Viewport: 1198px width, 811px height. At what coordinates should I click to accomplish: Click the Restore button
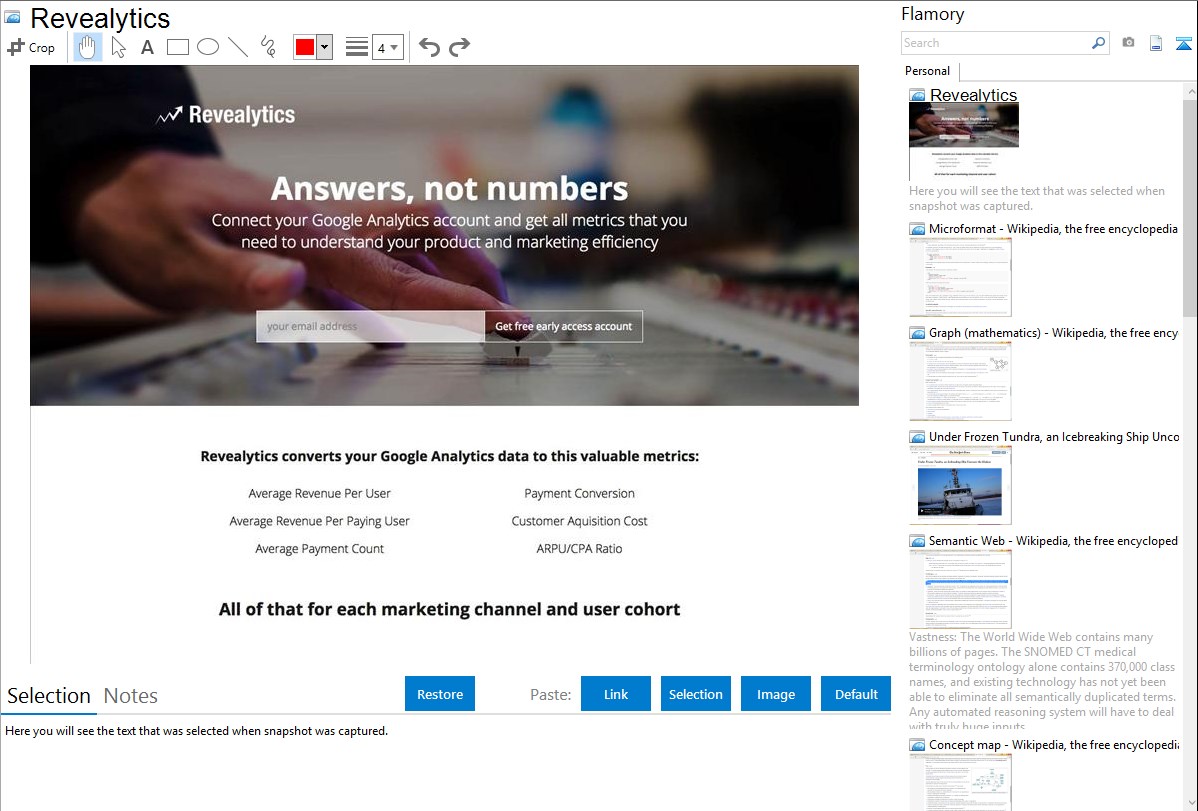point(440,694)
